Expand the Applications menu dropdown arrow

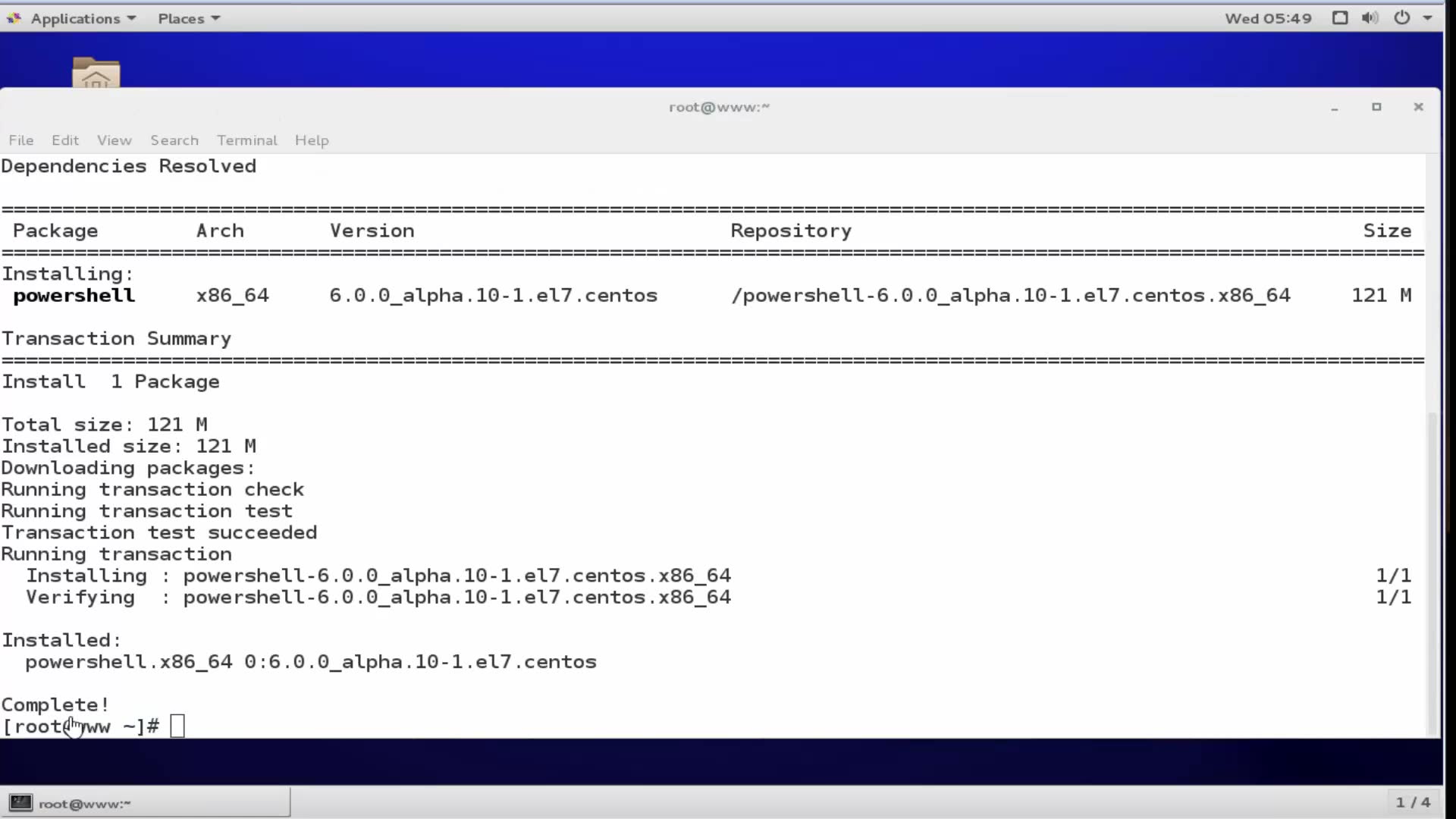pos(132,18)
